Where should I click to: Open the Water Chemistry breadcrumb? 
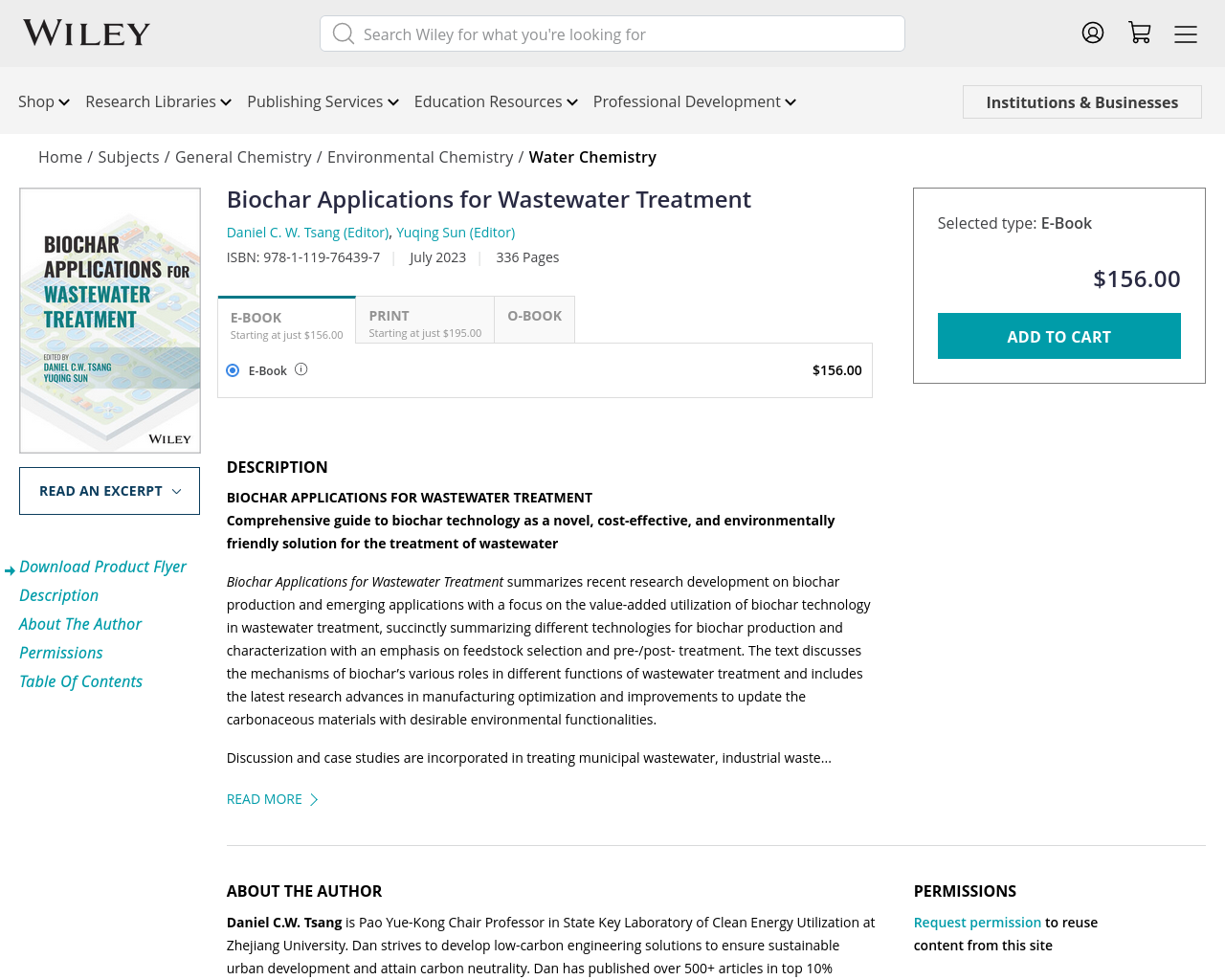592,157
